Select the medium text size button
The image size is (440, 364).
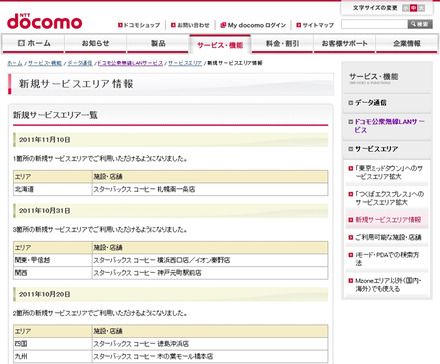pos(414,8)
